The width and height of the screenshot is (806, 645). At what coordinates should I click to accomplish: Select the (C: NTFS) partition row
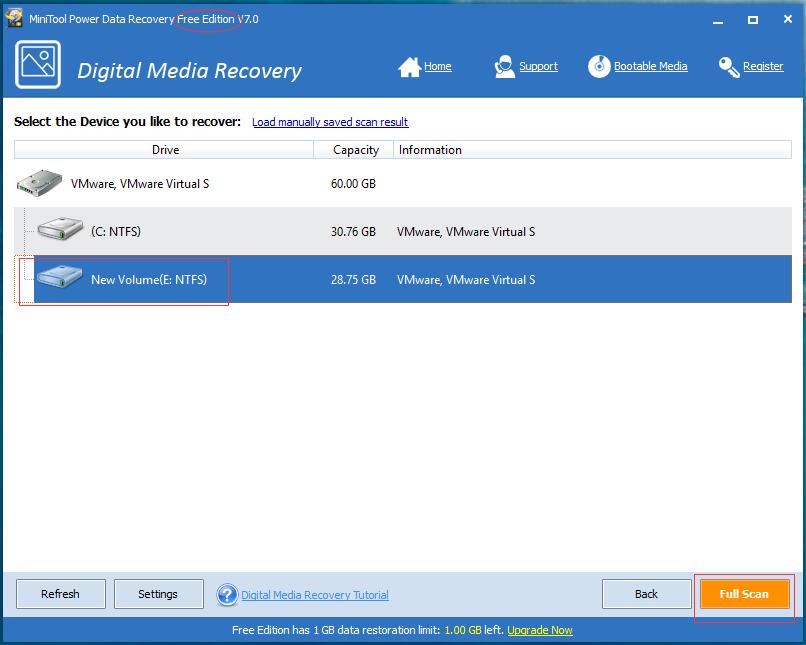[403, 231]
